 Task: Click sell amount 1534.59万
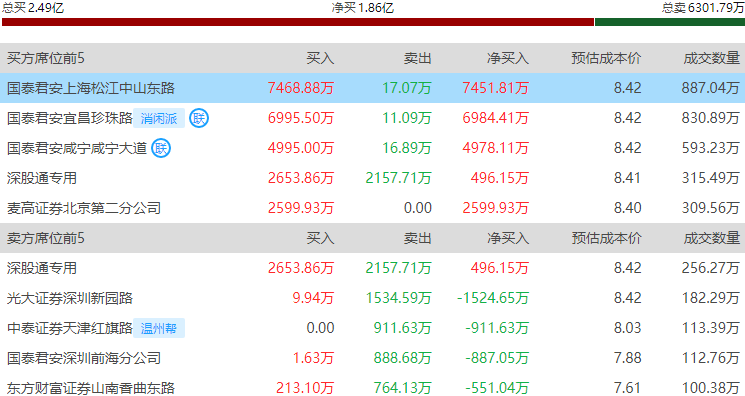coord(398,298)
